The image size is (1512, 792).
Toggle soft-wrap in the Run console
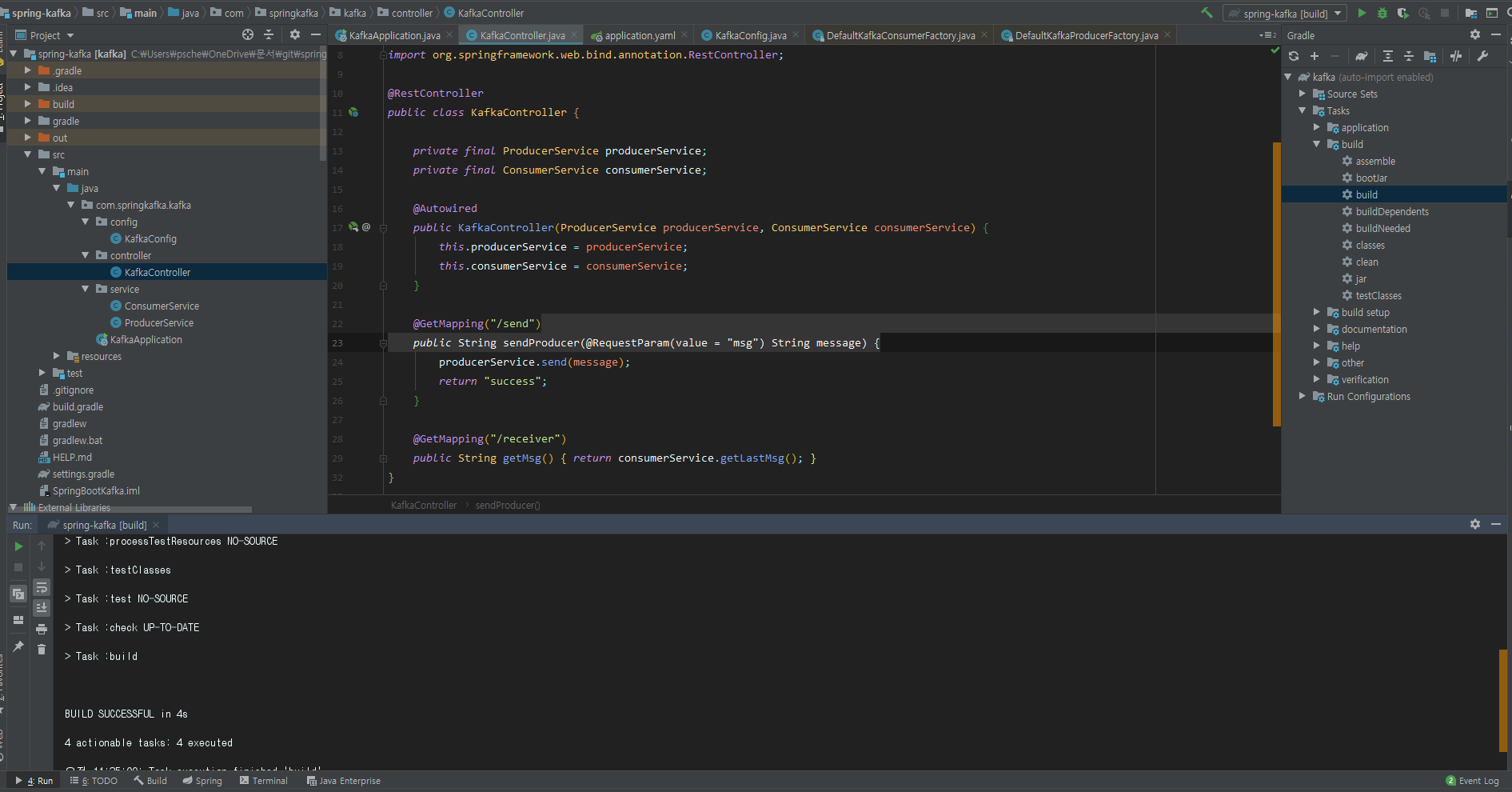[x=42, y=587]
